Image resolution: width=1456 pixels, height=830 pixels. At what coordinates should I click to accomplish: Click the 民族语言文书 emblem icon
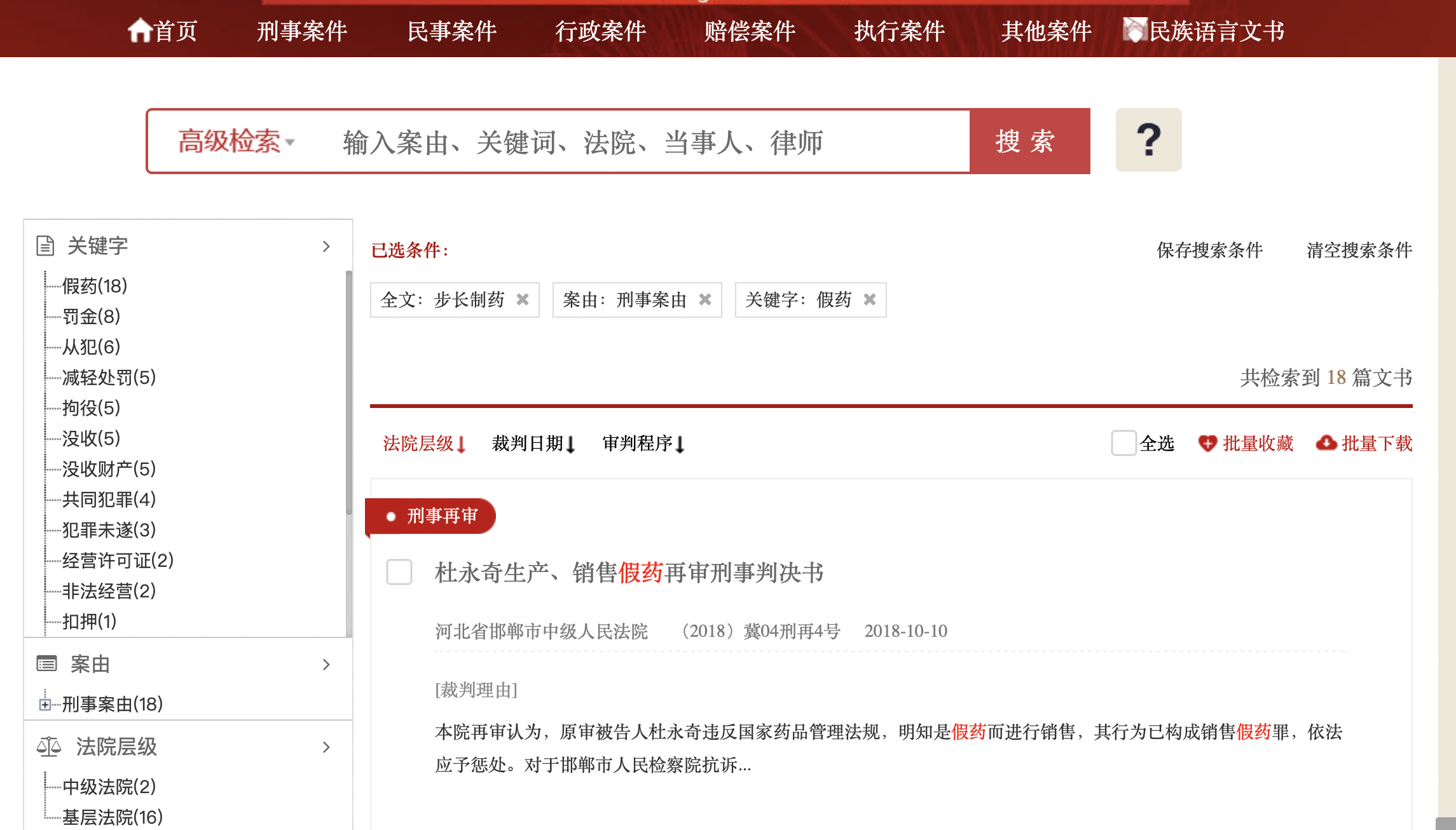pos(1135,30)
